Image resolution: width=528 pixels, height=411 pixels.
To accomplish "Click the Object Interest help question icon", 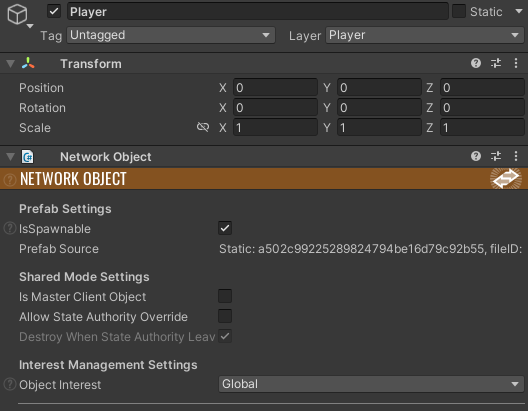I will tap(10, 384).
